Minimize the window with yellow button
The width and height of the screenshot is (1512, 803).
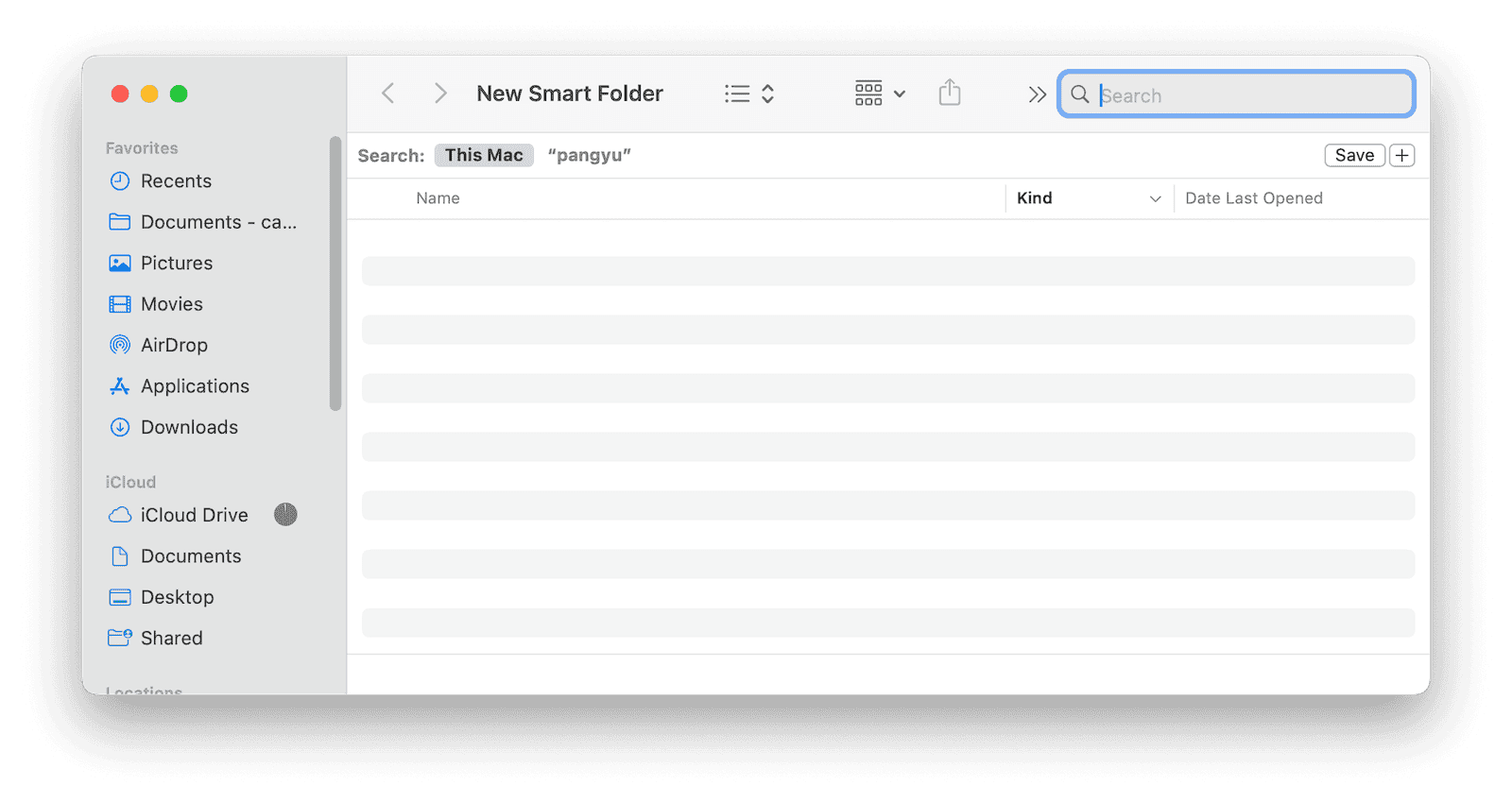pyautogui.click(x=149, y=94)
